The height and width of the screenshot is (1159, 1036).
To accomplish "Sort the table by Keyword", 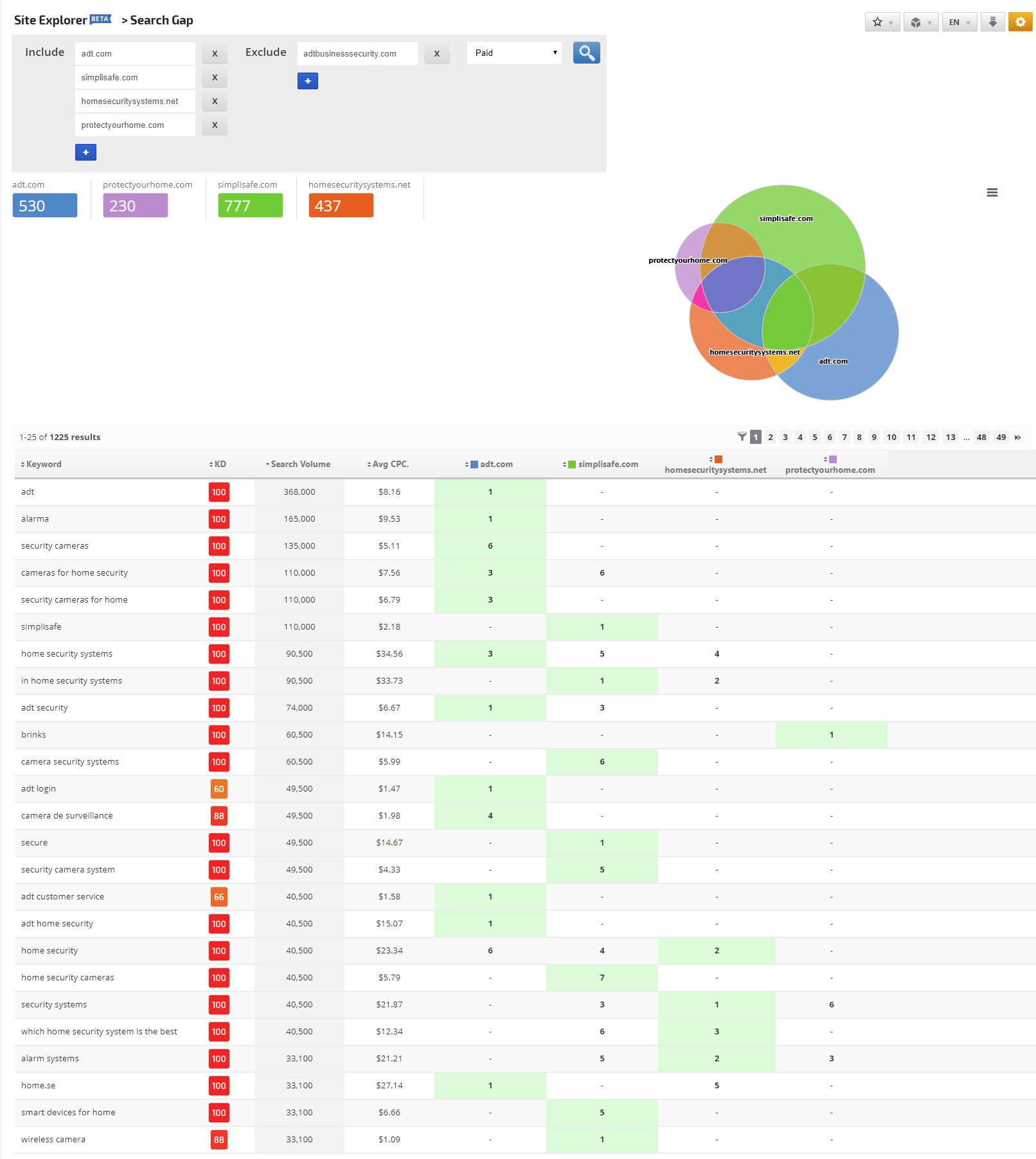I will click(41, 464).
